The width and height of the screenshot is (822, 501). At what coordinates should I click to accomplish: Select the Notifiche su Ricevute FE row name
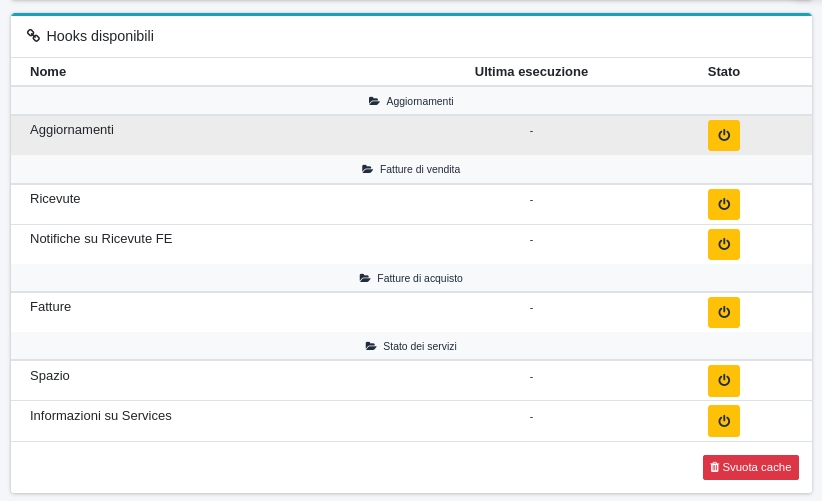[x=101, y=238]
